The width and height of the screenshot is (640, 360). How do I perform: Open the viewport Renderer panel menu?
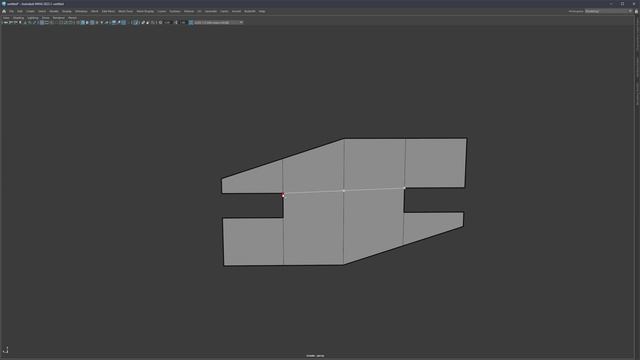[x=59, y=18]
